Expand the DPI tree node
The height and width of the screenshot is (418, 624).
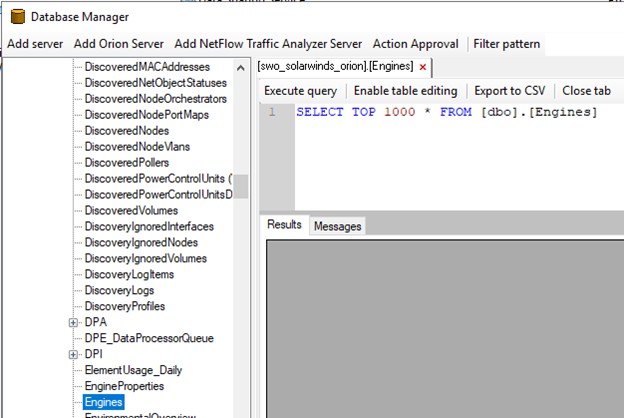[x=73, y=354]
